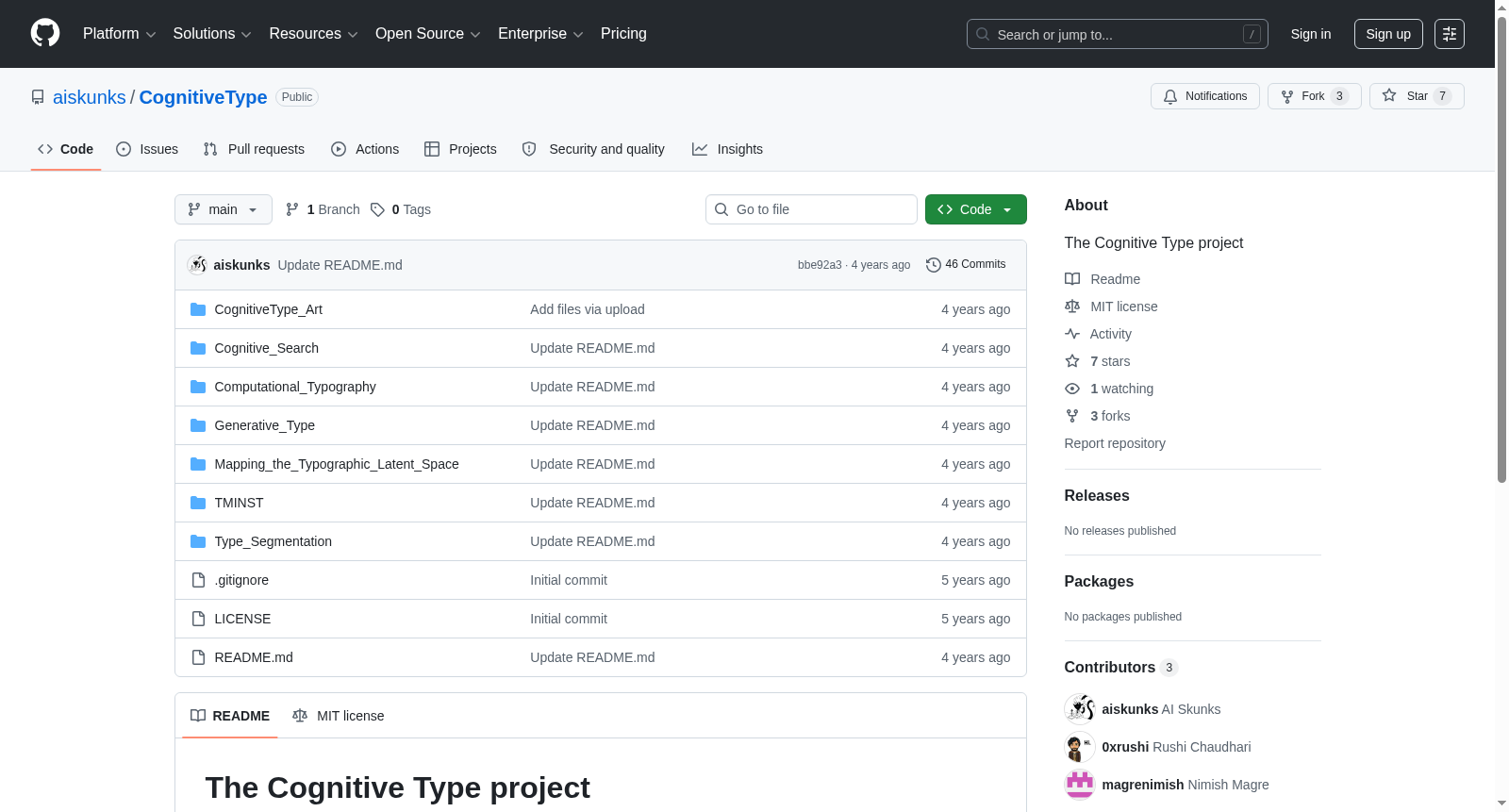Open the Projects tab
This screenshot has width=1509, height=812.
tap(460, 149)
